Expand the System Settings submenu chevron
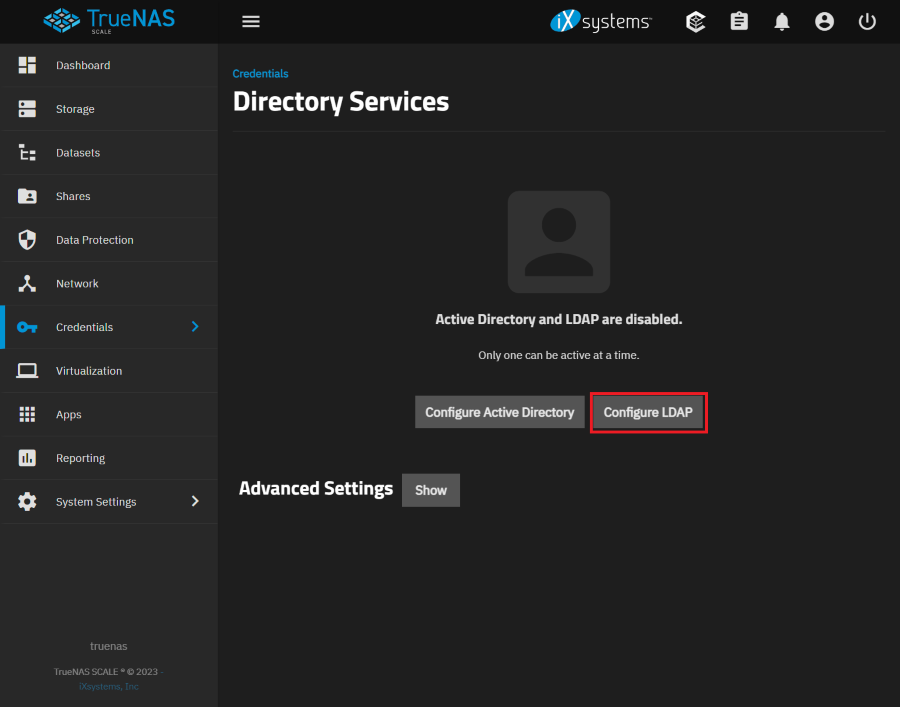This screenshot has width=900, height=707. [x=195, y=501]
